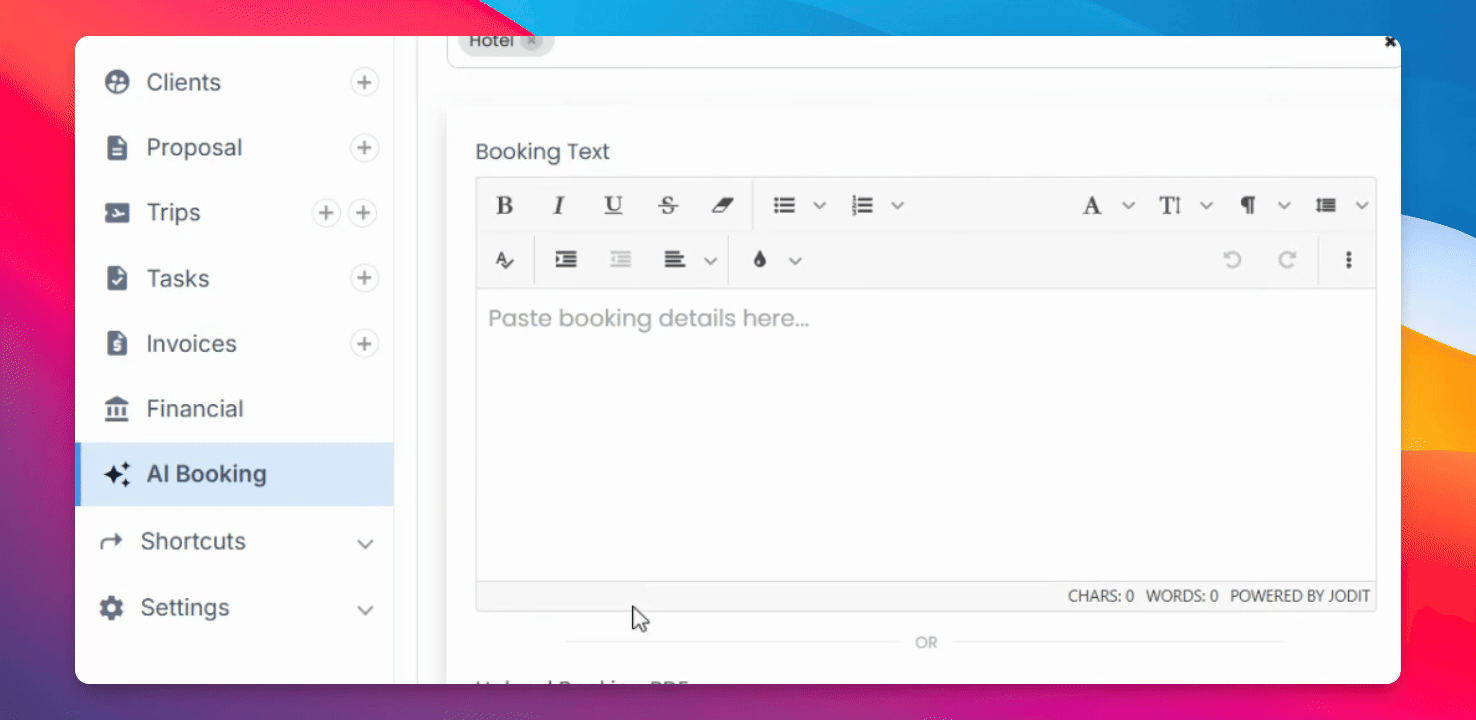
Task: Open Tasks in the sidebar
Action: (x=178, y=278)
